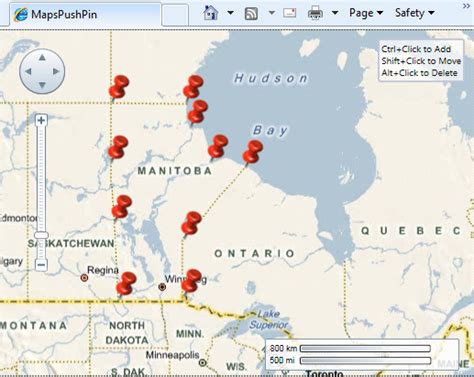Zoom out with the minus button
This screenshot has height=377, width=474.
pyautogui.click(x=41, y=265)
